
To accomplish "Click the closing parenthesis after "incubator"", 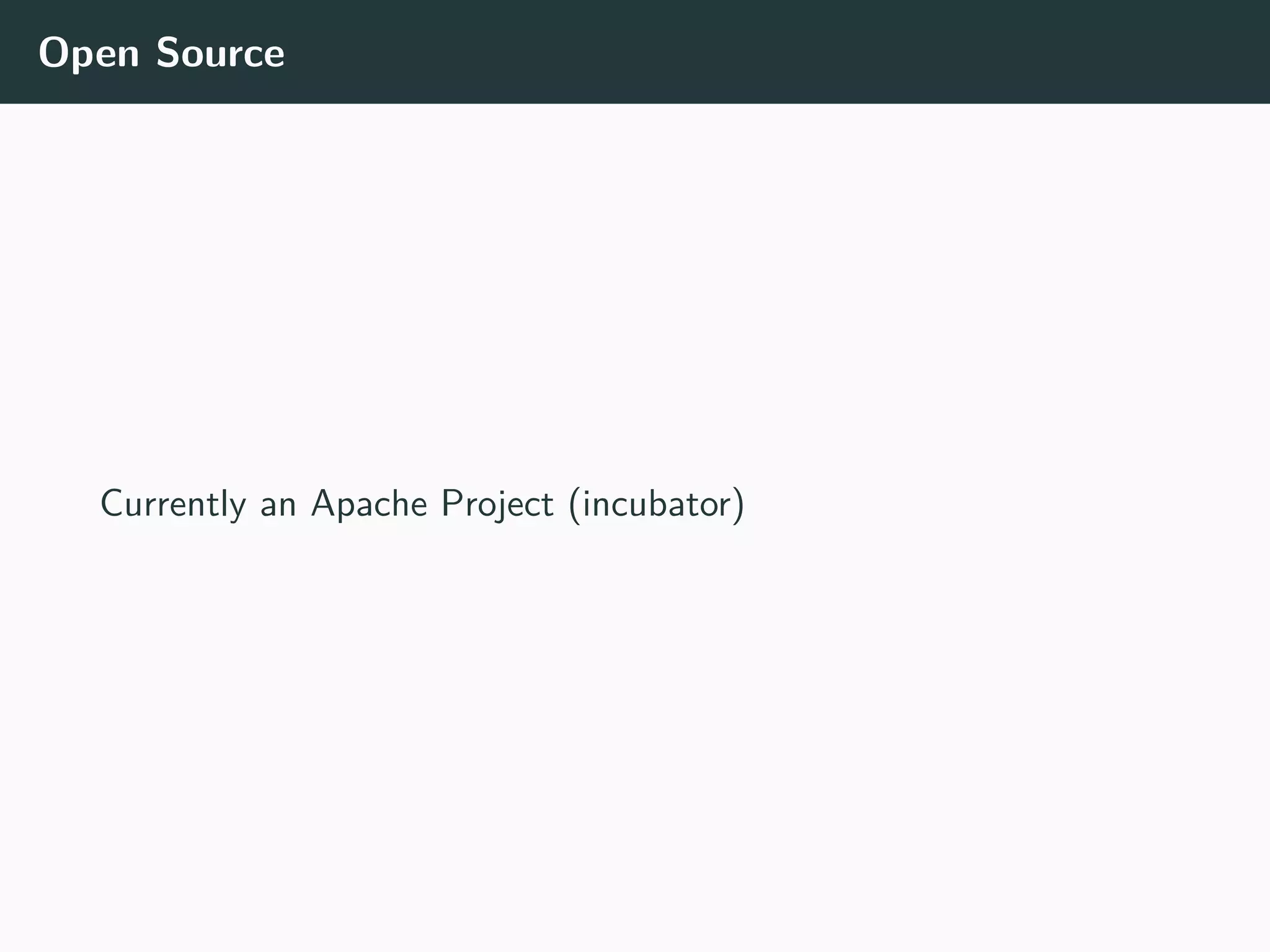I will tap(738, 505).
